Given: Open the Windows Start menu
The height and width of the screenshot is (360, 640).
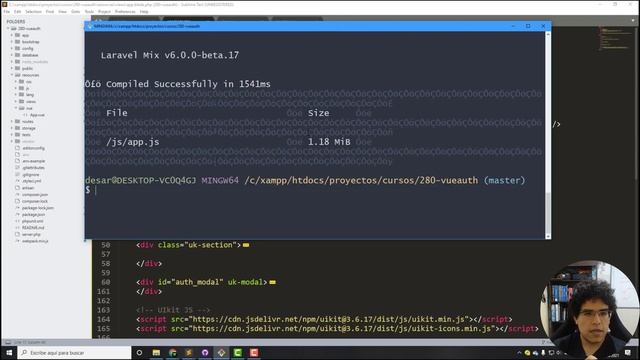Looking at the screenshot, I should pyautogui.click(x=9, y=353).
